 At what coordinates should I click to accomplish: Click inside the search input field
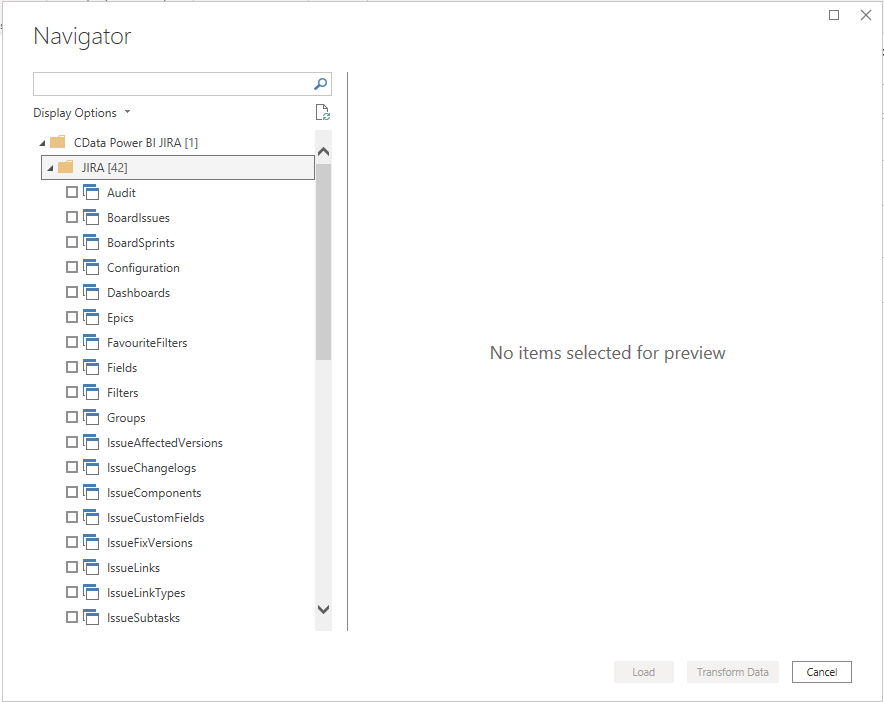point(170,84)
